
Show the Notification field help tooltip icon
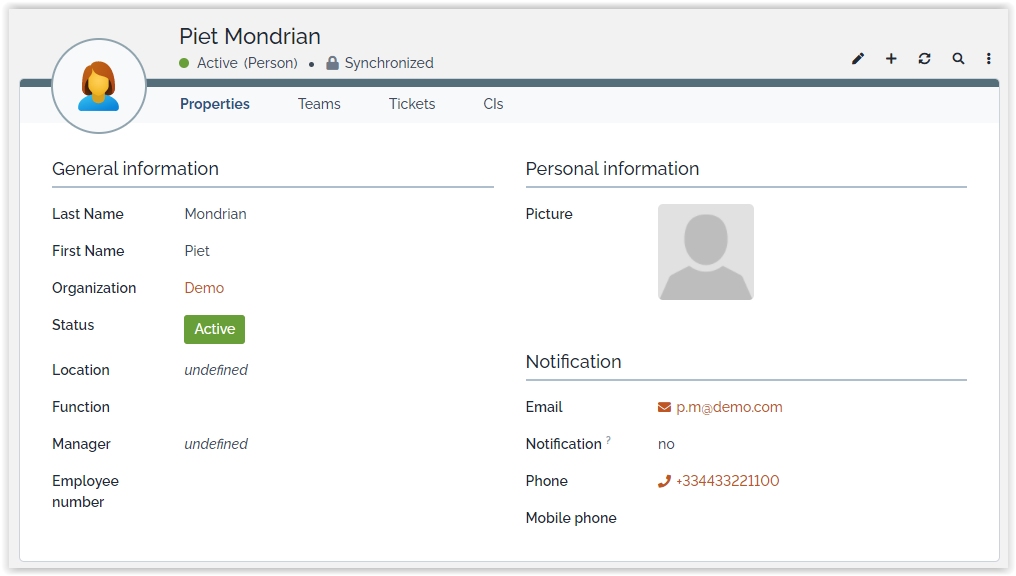point(608,440)
